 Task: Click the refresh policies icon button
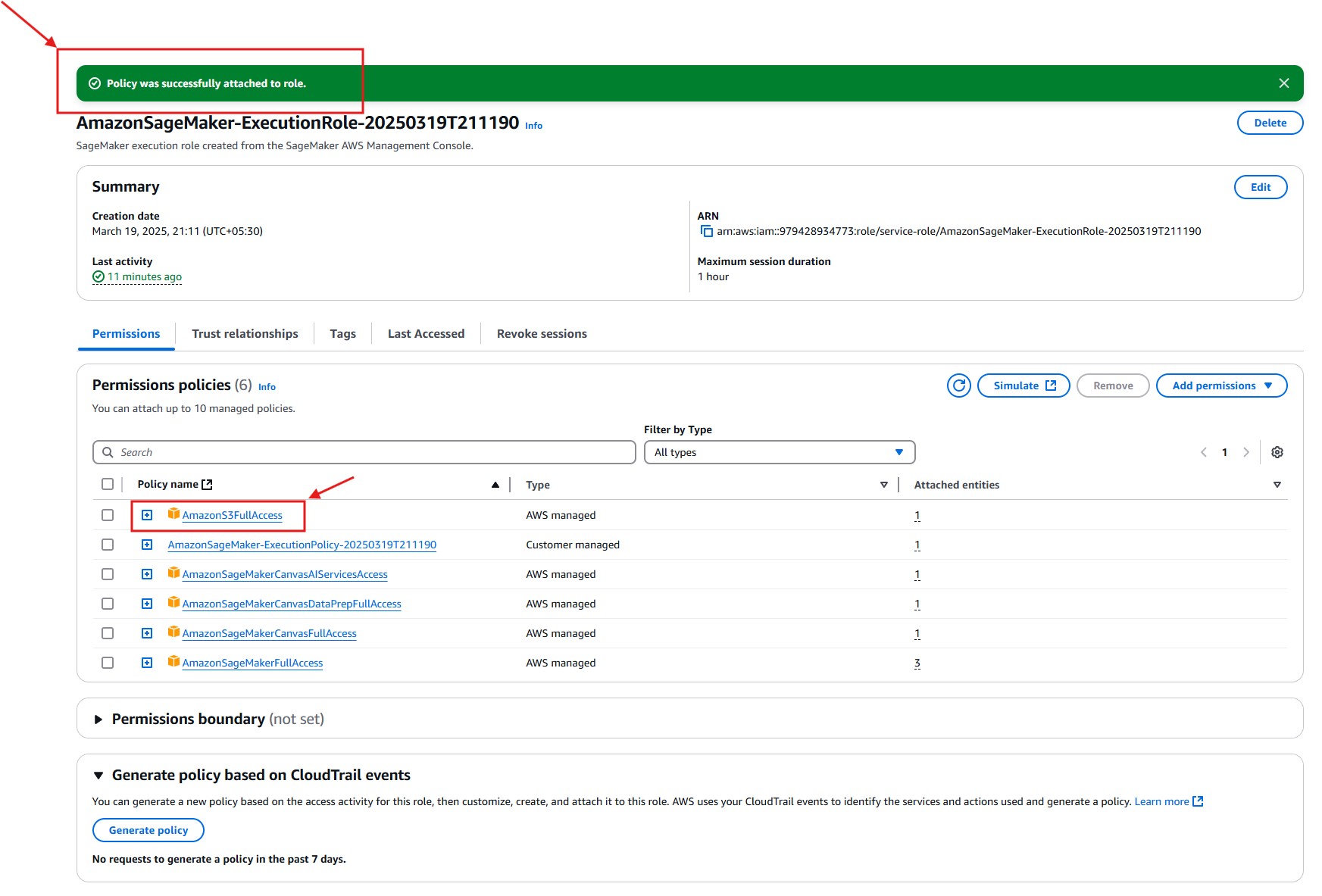(x=958, y=386)
